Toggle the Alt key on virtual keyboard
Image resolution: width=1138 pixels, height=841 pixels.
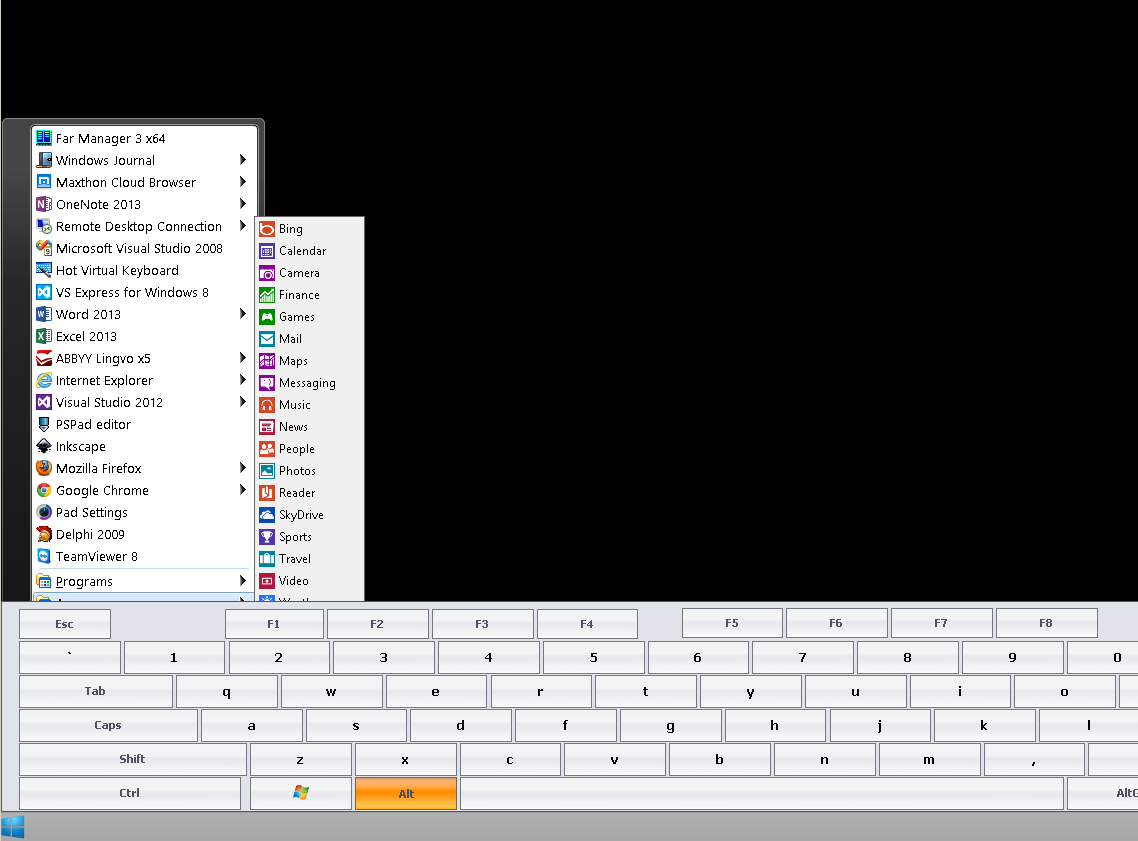tap(406, 793)
